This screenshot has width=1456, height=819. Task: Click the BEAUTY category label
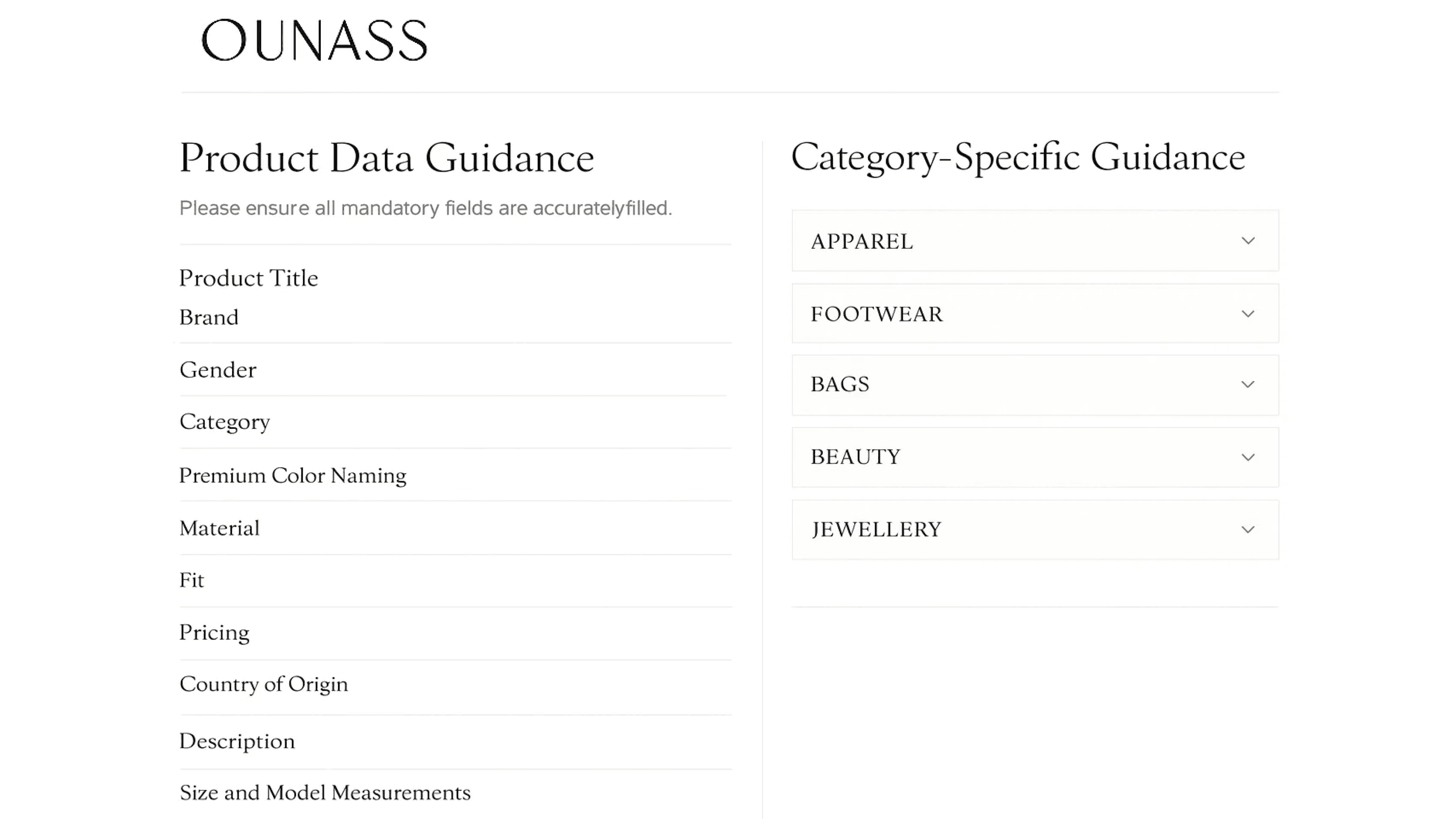(855, 457)
